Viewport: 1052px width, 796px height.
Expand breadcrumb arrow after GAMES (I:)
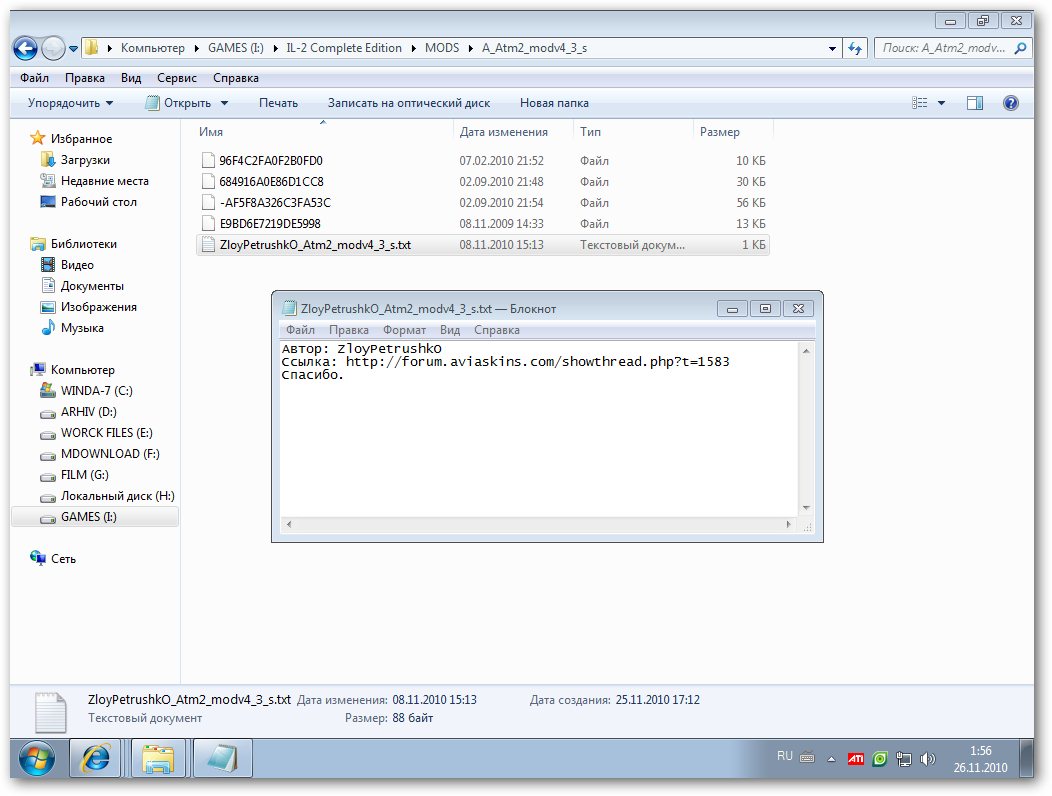275,48
